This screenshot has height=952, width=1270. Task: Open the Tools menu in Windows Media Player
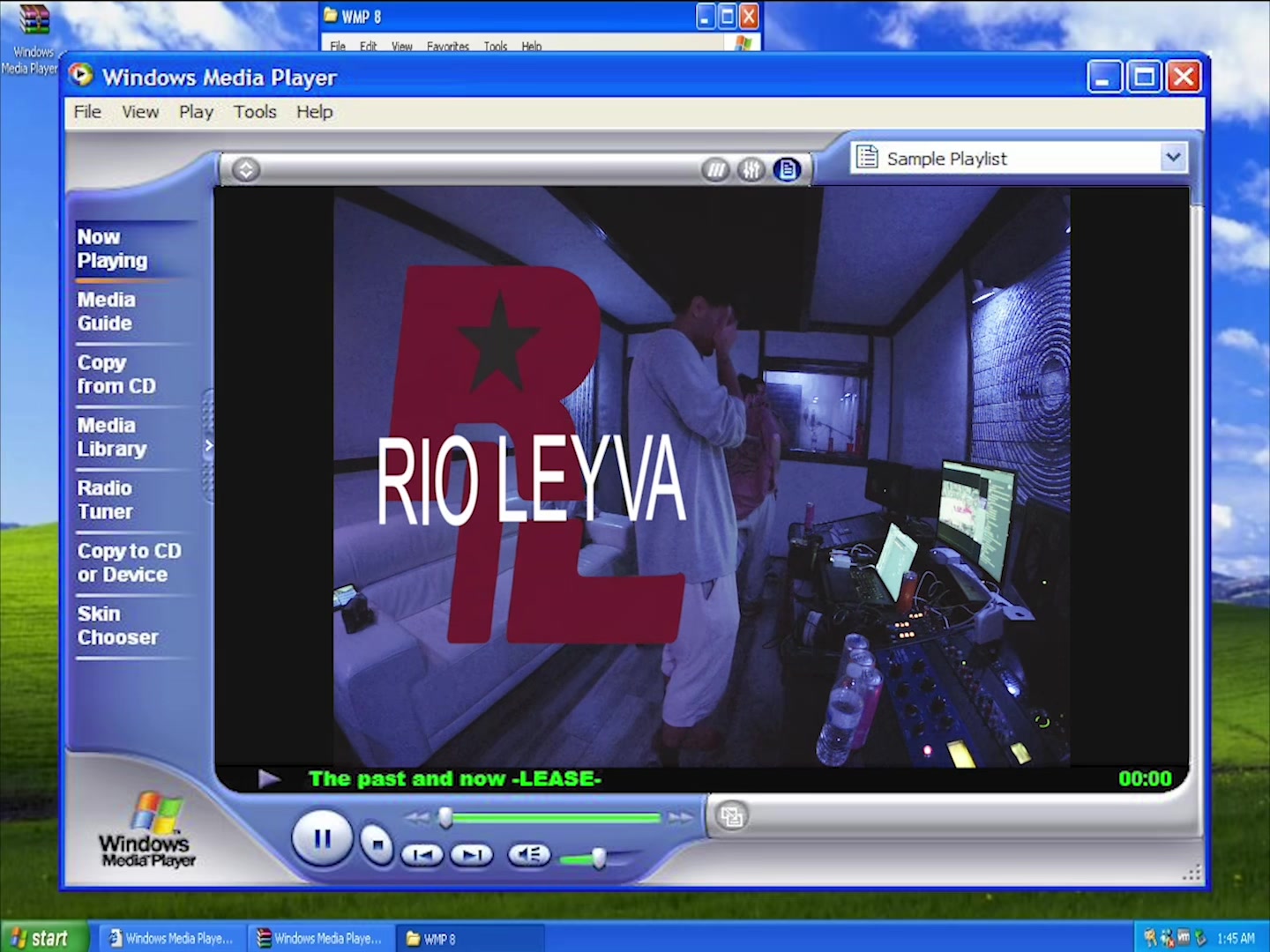(x=255, y=112)
